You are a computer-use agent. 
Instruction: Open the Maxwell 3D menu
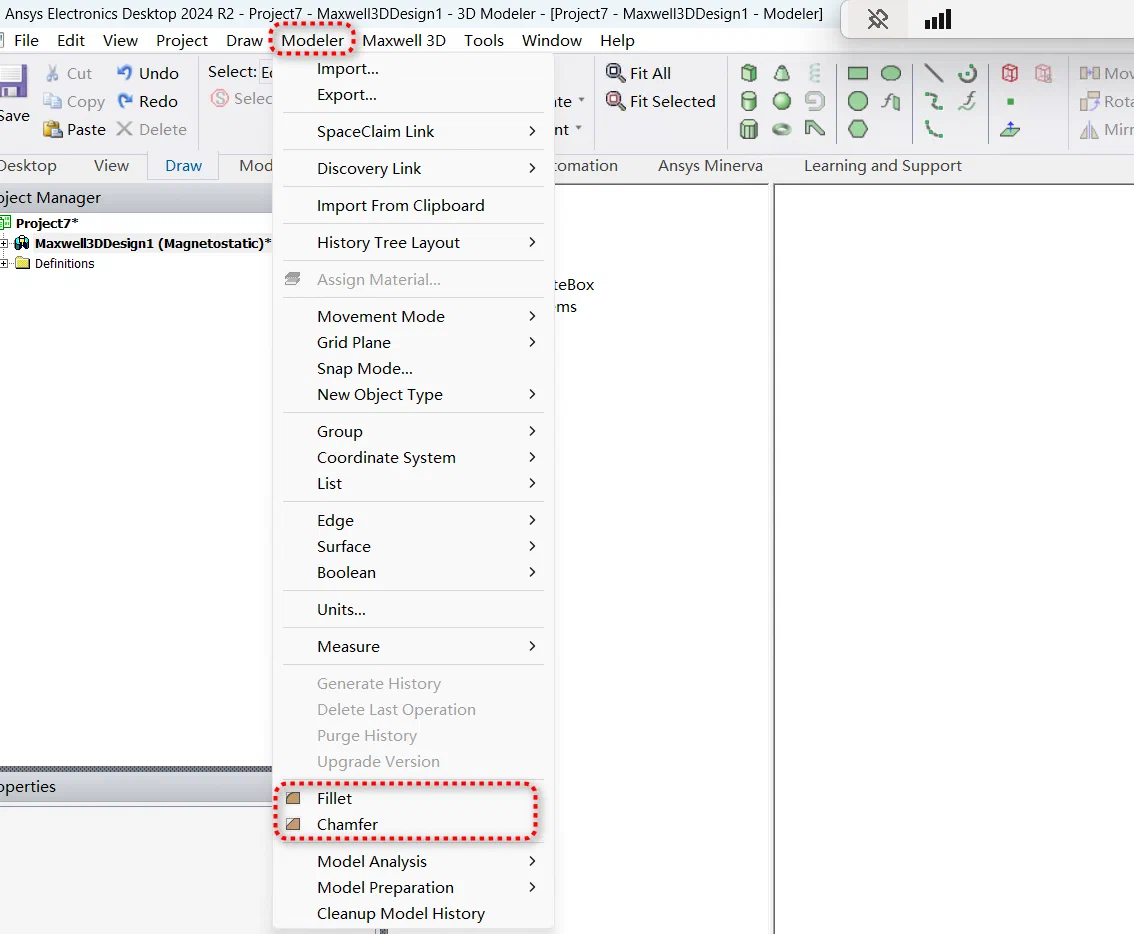coord(404,41)
